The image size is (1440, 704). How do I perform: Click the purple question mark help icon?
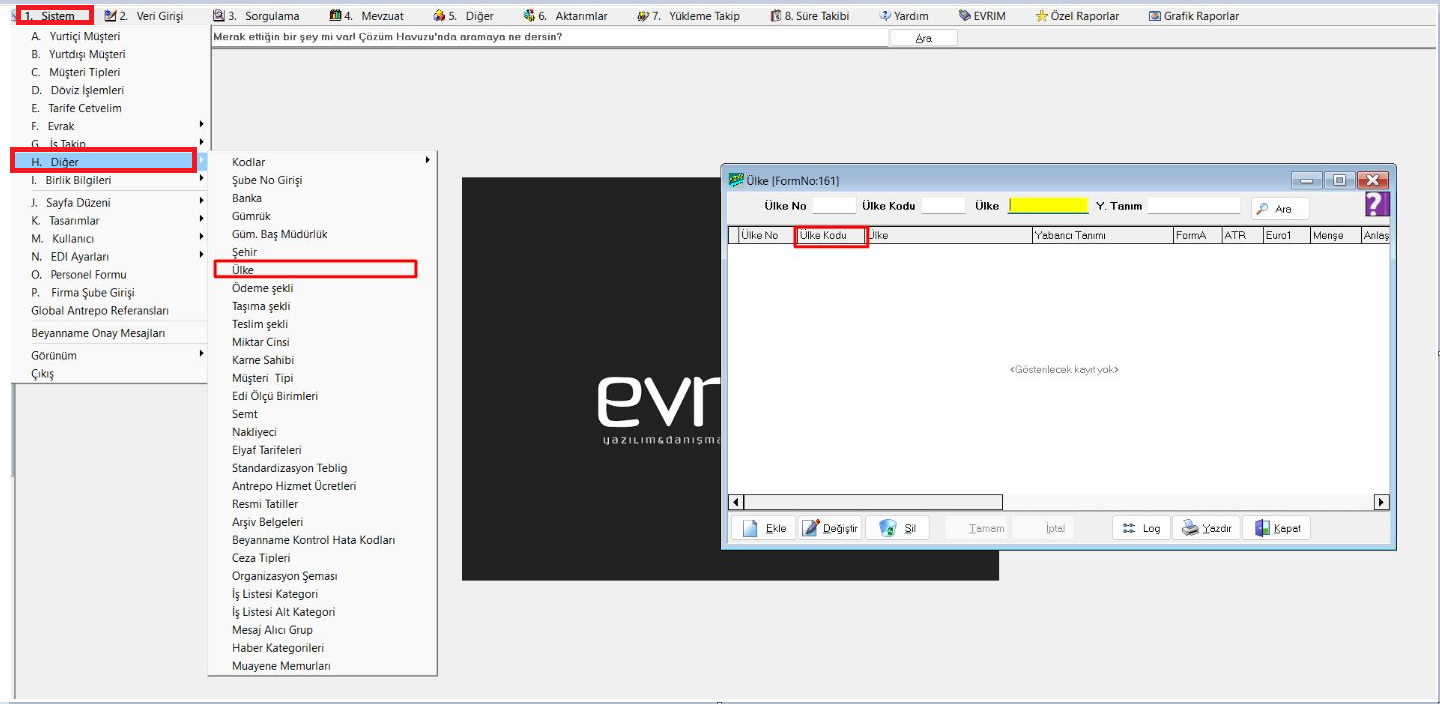1377,205
